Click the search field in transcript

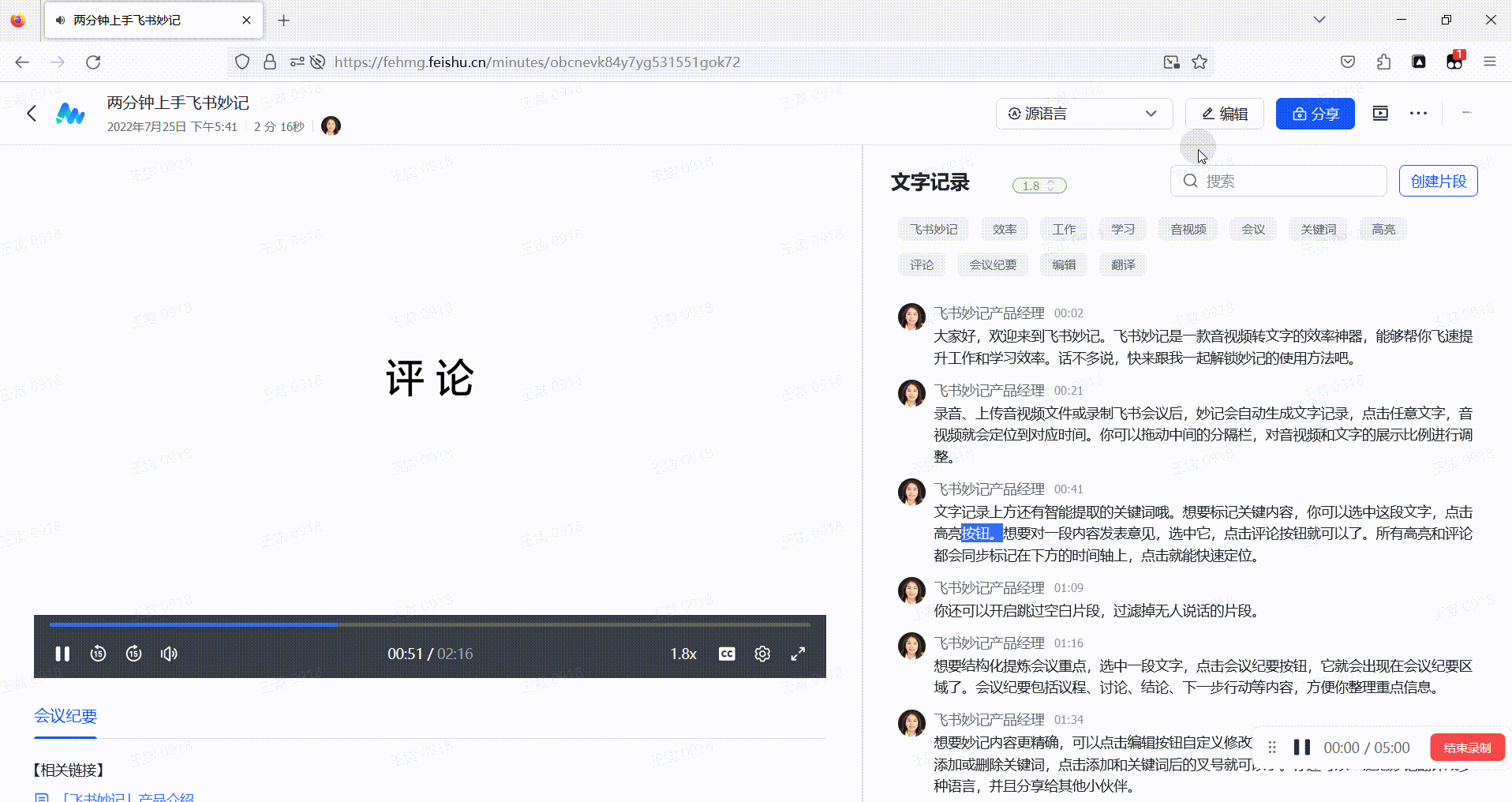(x=1278, y=181)
